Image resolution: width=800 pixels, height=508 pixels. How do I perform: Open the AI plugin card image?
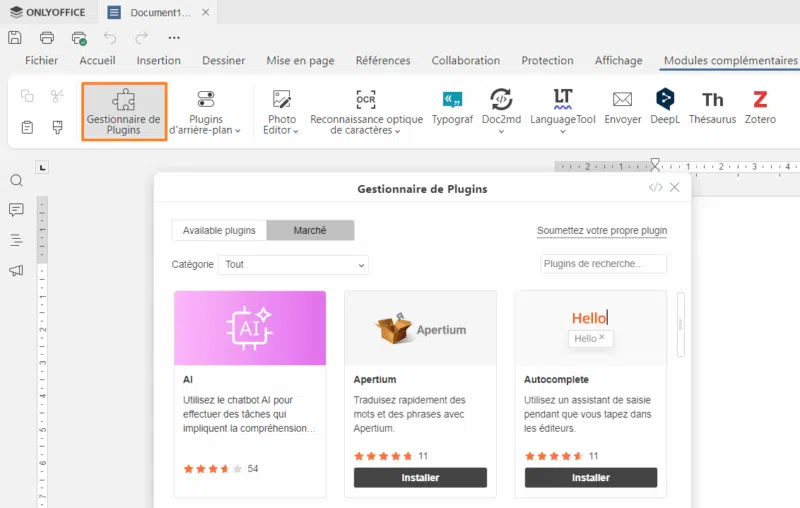click(250, 328)
